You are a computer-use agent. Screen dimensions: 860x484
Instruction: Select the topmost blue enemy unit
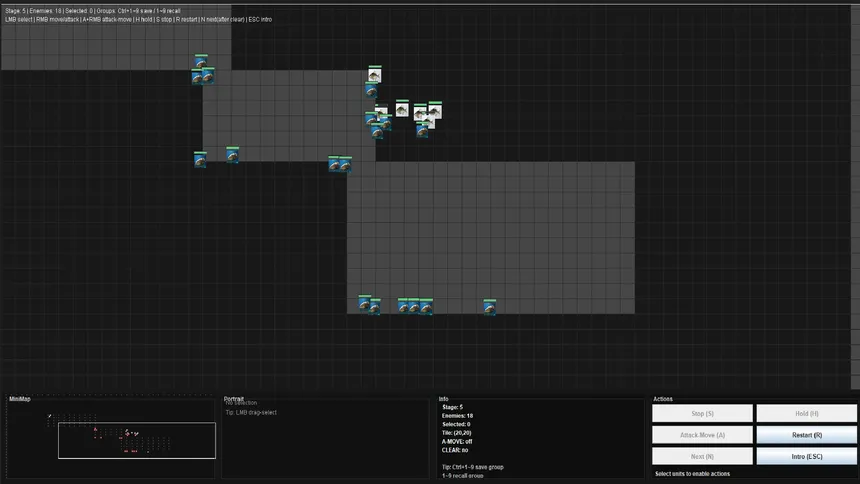click(x=201, y=62)
